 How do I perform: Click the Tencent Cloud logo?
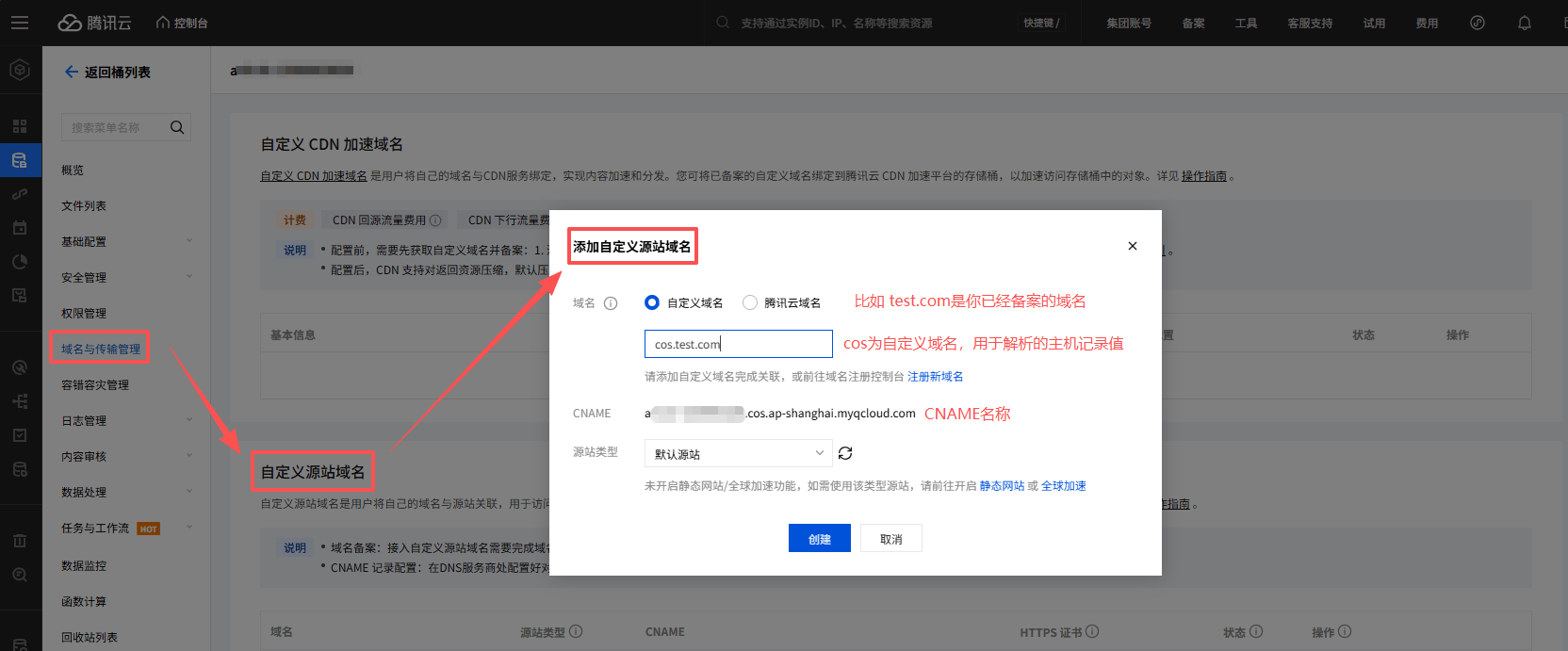click(x=94, y=23)
